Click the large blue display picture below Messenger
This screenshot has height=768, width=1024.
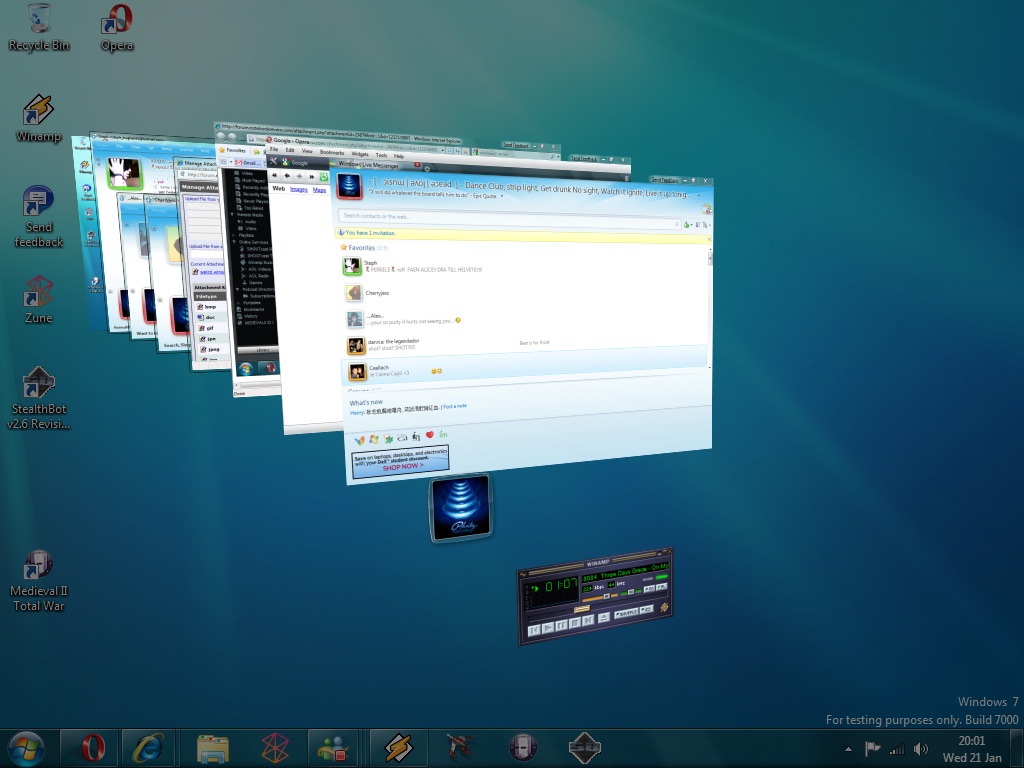[460, 508]
